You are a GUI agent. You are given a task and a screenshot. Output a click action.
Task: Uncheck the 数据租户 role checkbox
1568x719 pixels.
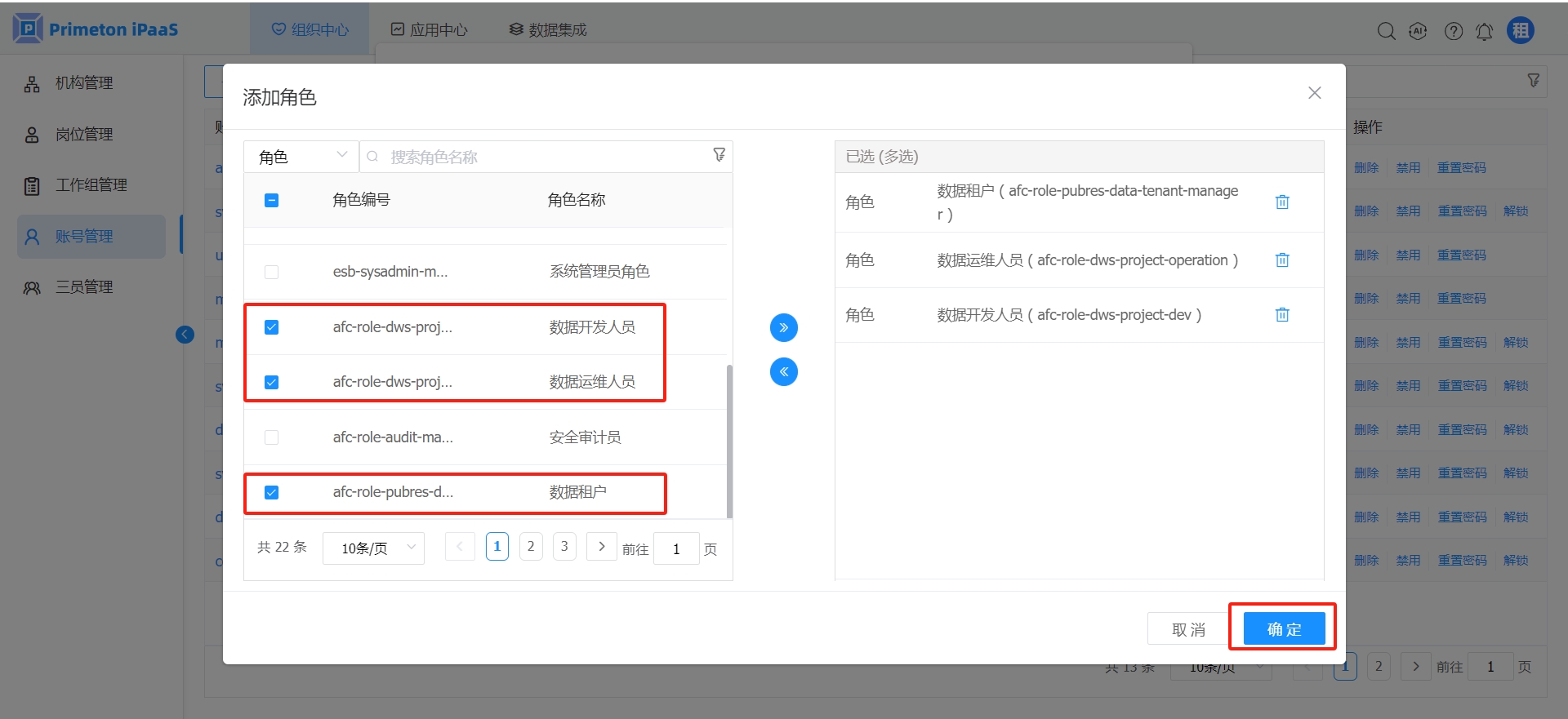272,492
